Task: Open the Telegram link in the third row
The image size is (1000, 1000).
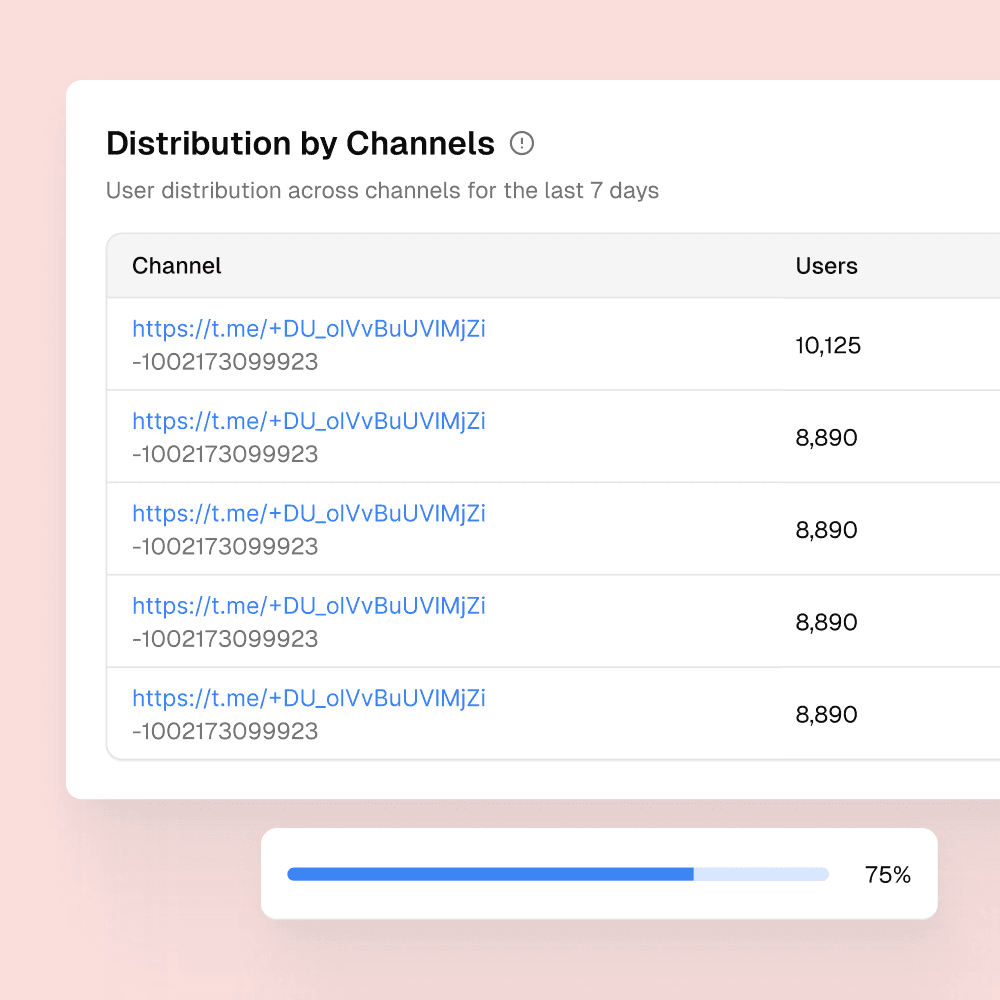Action: tap(308, 513)
